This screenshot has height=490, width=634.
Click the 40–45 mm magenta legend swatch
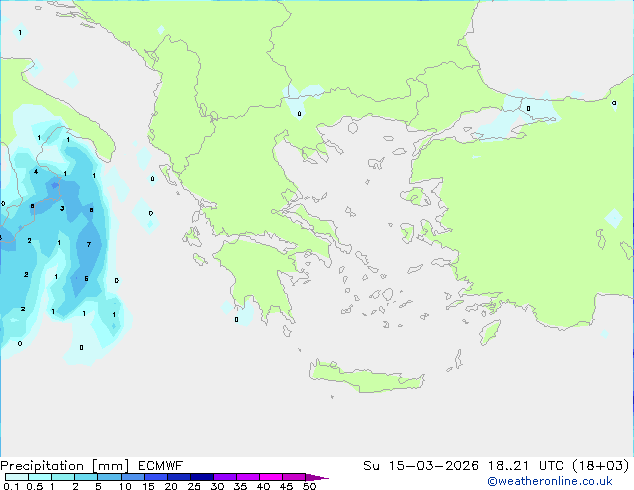[271, 477]
